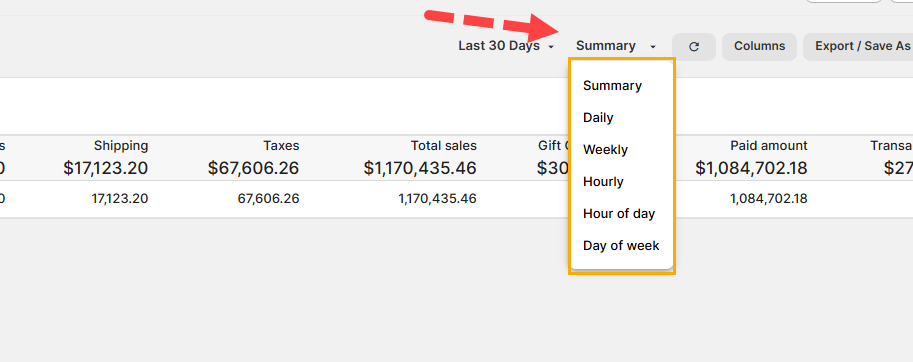Click the 1,084,702.18 paid amount row cell
The image size is (913, 362).
[769, 199]
